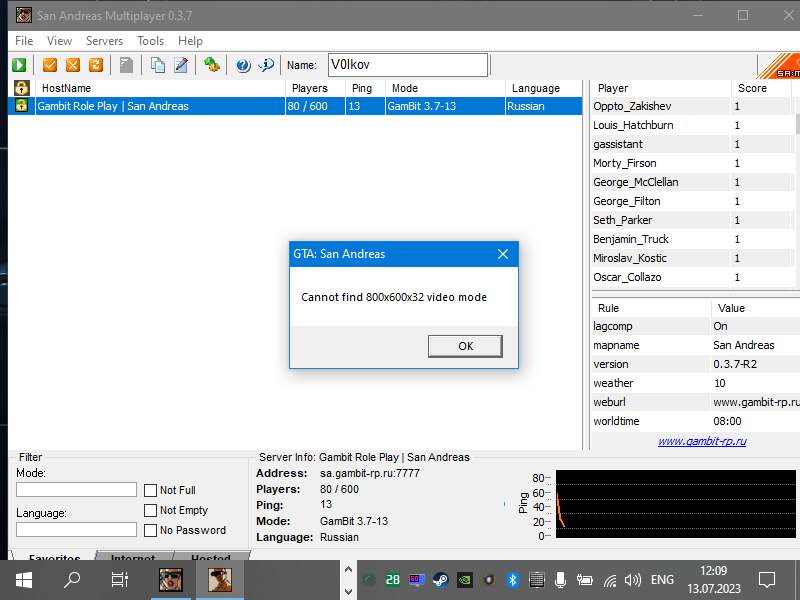Screen dimensions: 800x600
Task: Click the blue Help question mark icon
Action: coord(243,65)
